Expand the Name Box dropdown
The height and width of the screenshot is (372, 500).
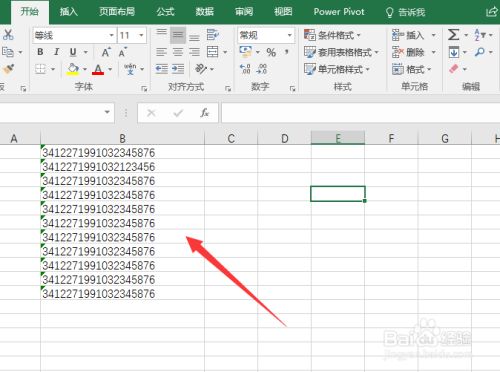[x=107, y=112]
